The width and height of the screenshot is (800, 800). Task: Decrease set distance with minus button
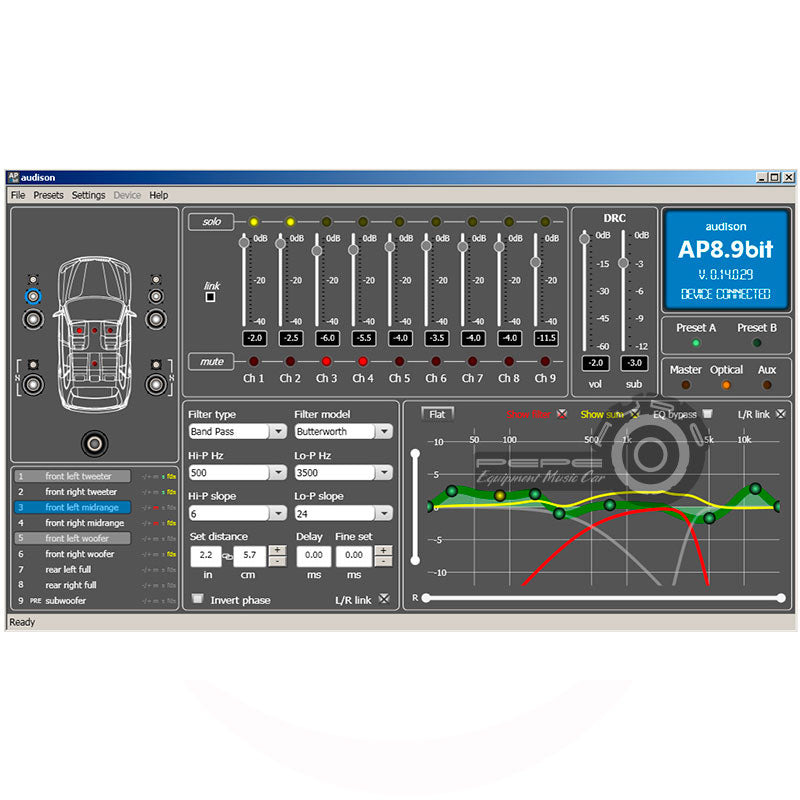(277, 562)
